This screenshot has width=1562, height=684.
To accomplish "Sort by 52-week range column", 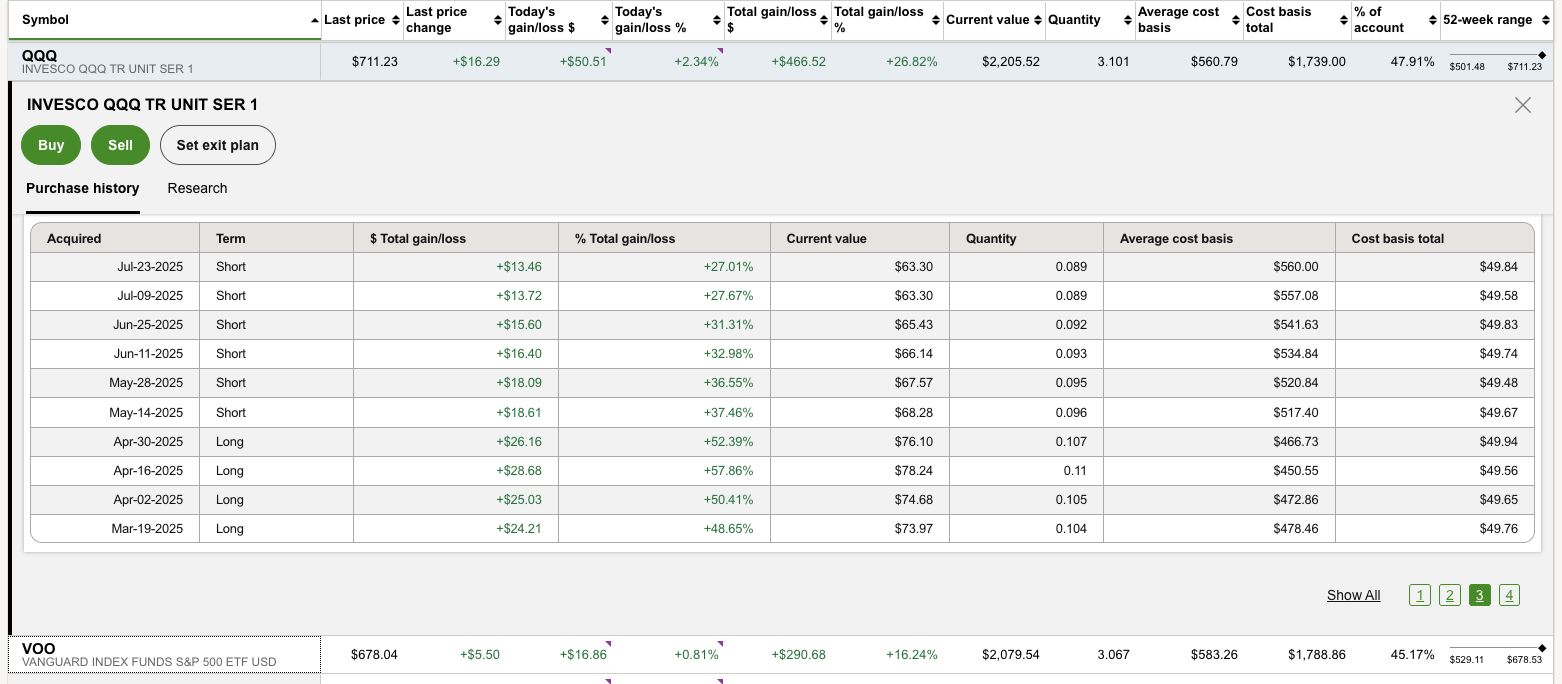I will [x=1497, y=20].
